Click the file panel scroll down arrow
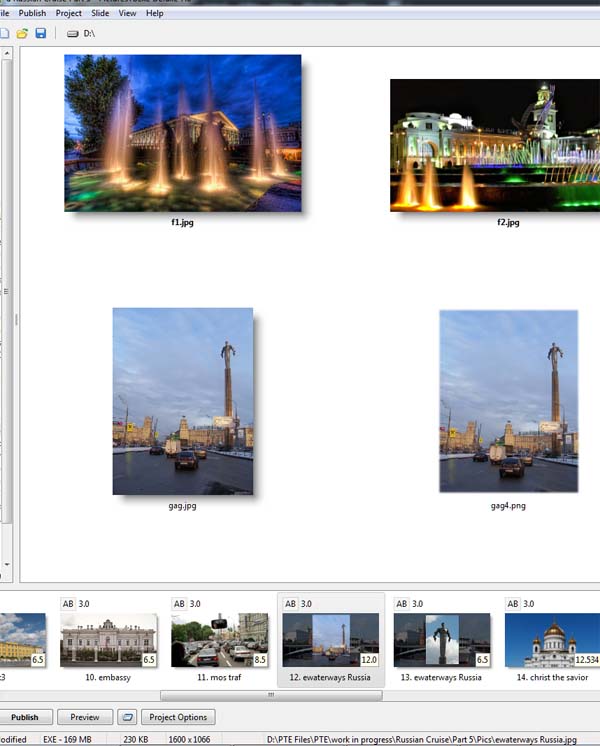The width and height of the screenshot is (600, 746). click(x=7, y=564)
